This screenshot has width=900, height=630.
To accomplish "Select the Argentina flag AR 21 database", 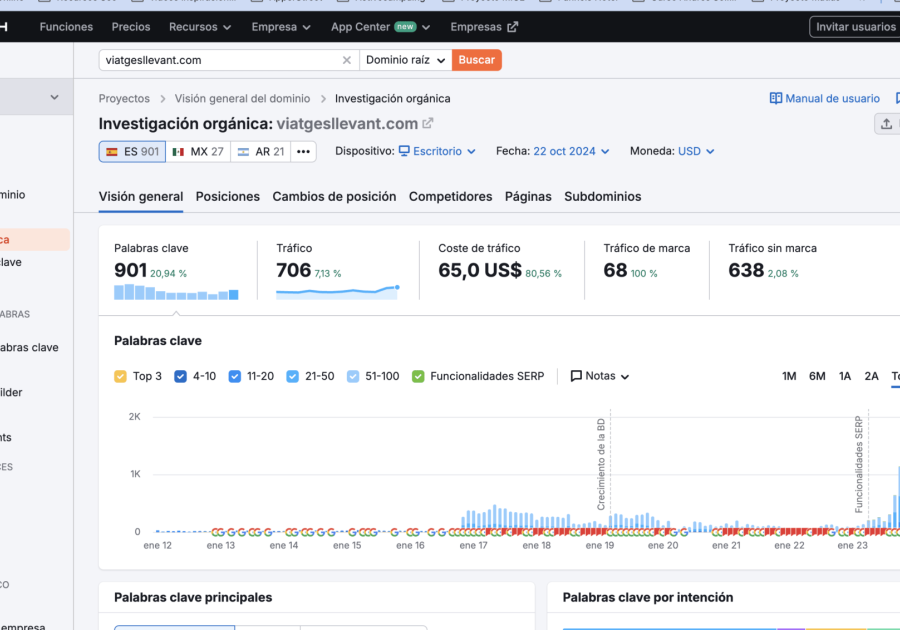I will click(261, 151).
